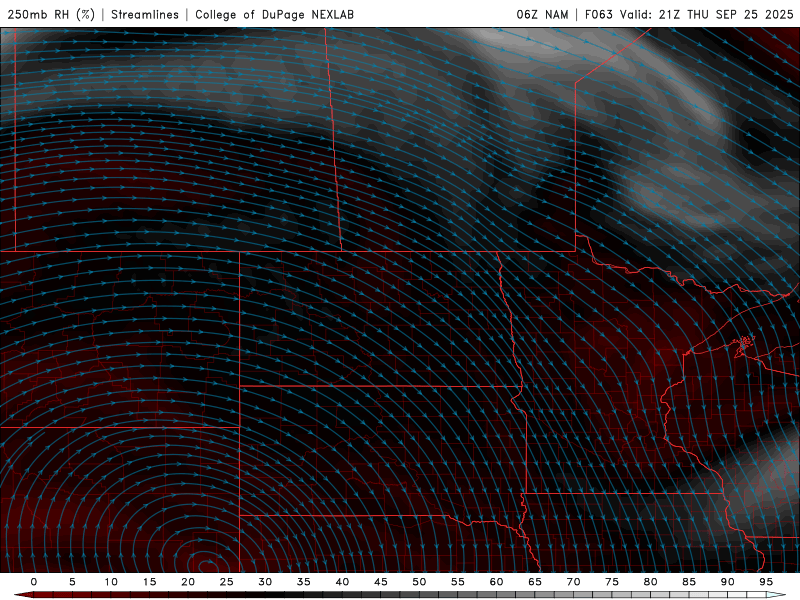This screenshot has height=600, width=800.
Task: Click the '55' color scale label
Action: [458, 582]
